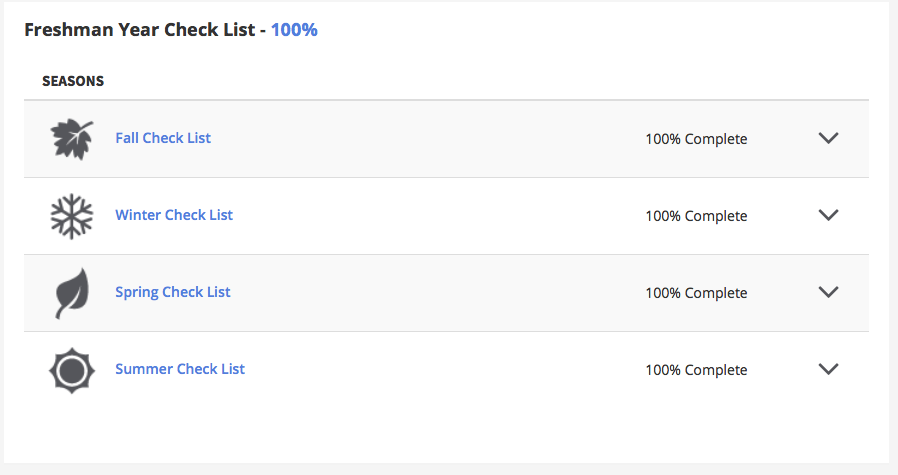This screenshot has height=475, width=898.
Task: Expand the Winter row chevron
Action: click(x=828, y=215)
